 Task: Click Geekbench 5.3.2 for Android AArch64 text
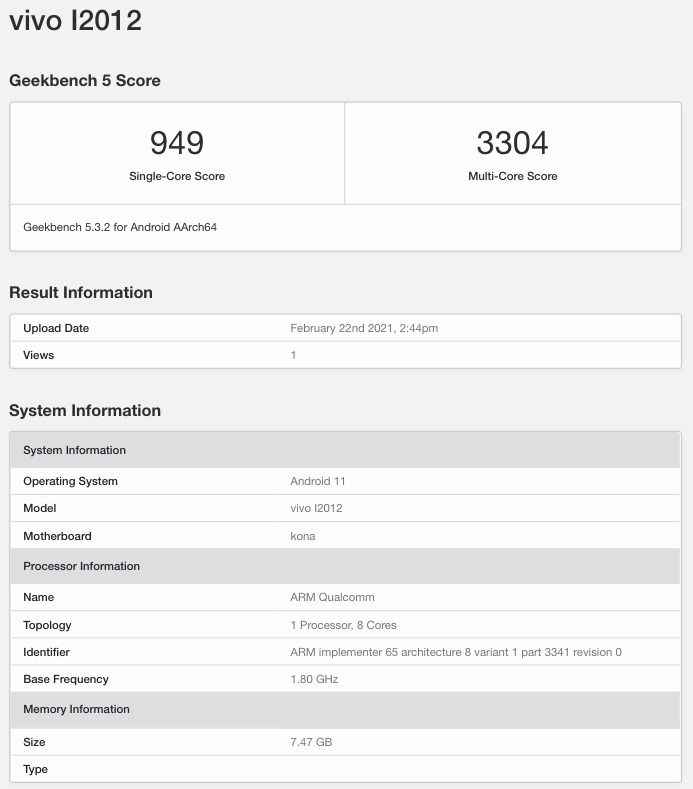coord(120,227)
